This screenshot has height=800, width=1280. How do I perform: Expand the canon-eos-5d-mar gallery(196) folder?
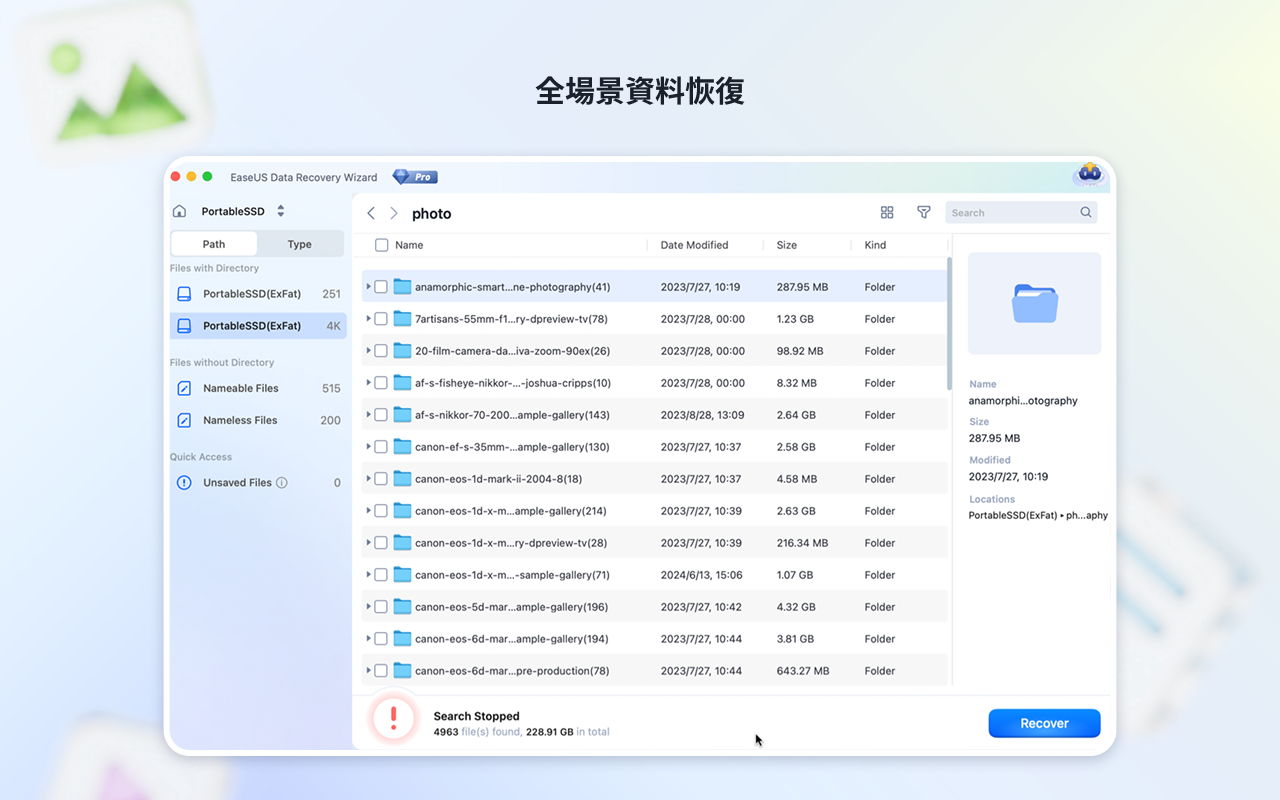[x=368, y=607]
